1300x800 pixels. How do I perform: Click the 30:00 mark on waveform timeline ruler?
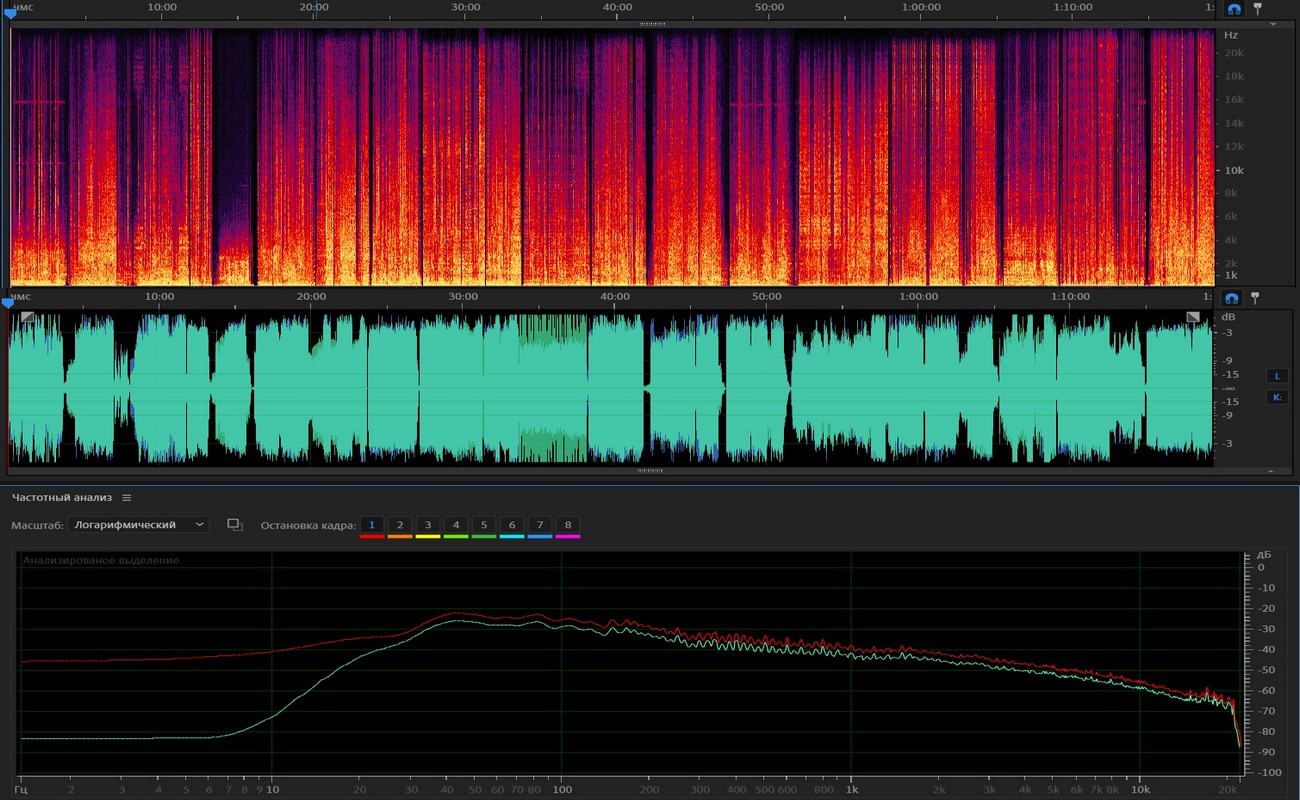(463, 297)
